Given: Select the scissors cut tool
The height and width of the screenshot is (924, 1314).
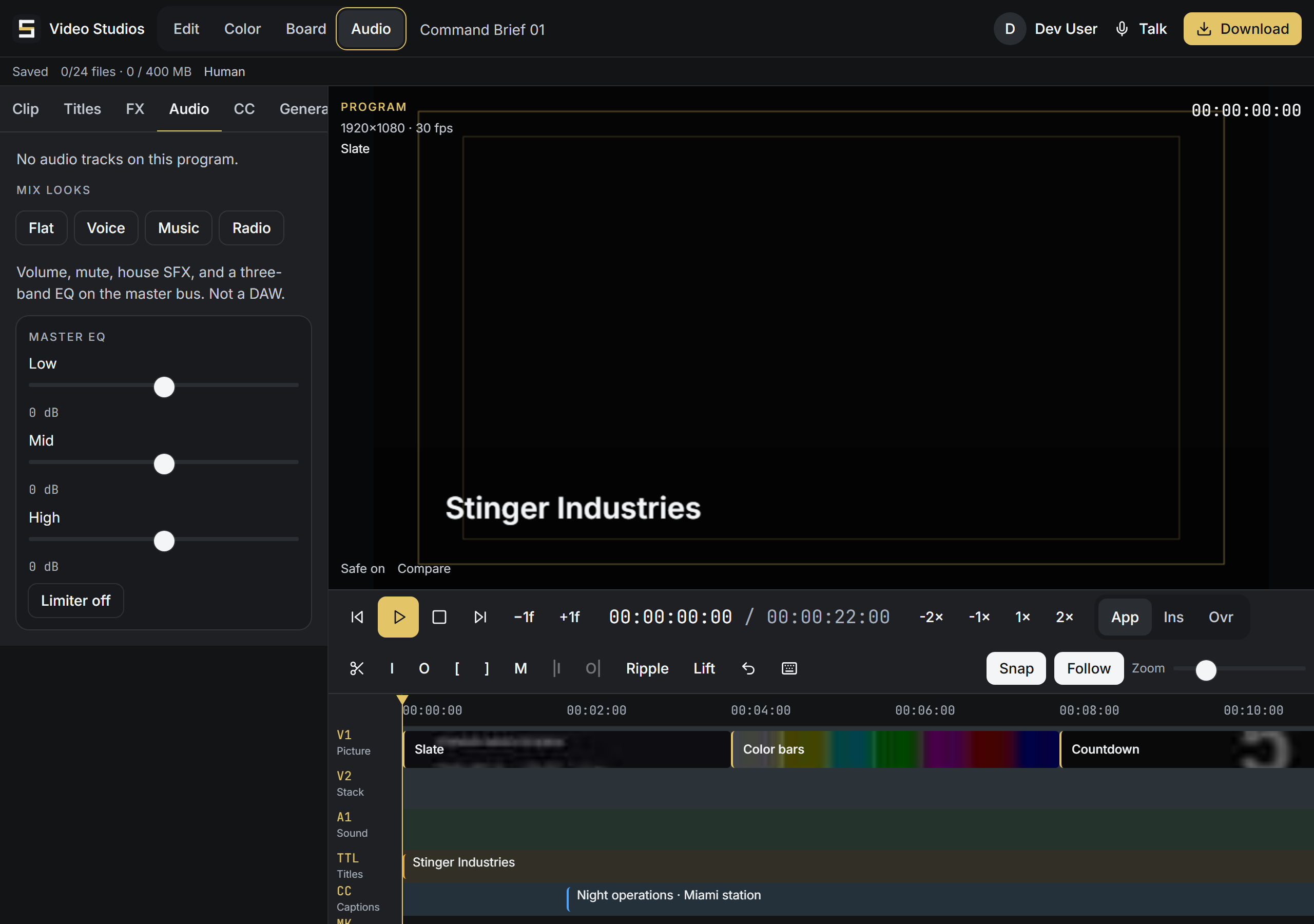Looking at the screenshot, I should (357, 668).
